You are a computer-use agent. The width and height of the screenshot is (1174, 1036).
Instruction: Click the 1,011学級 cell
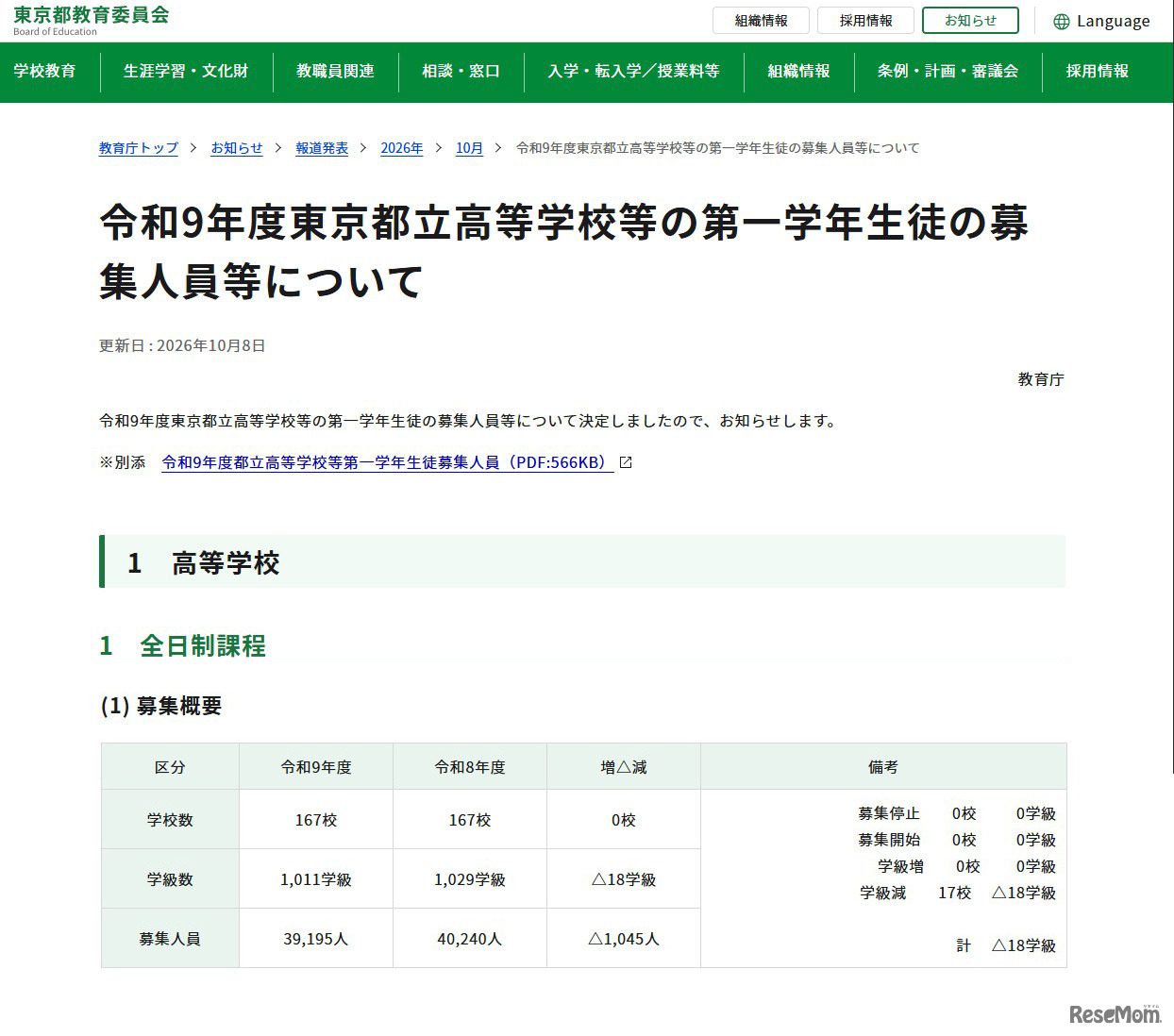[316, 879]
